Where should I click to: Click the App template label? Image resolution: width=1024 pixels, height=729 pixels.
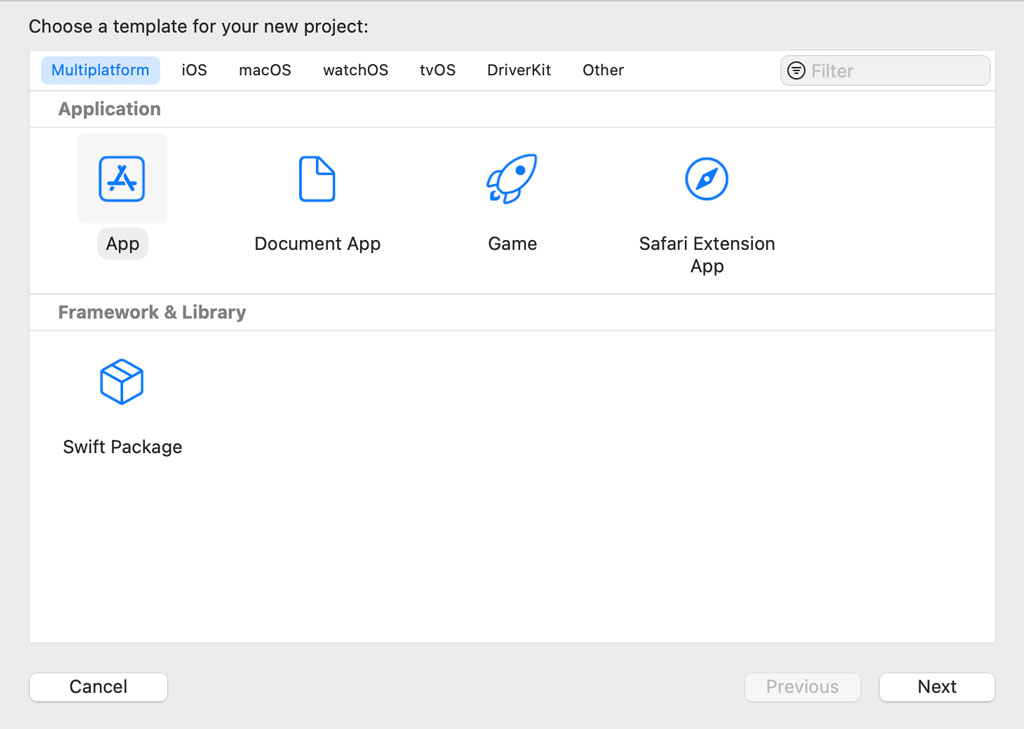click(122, 244)
